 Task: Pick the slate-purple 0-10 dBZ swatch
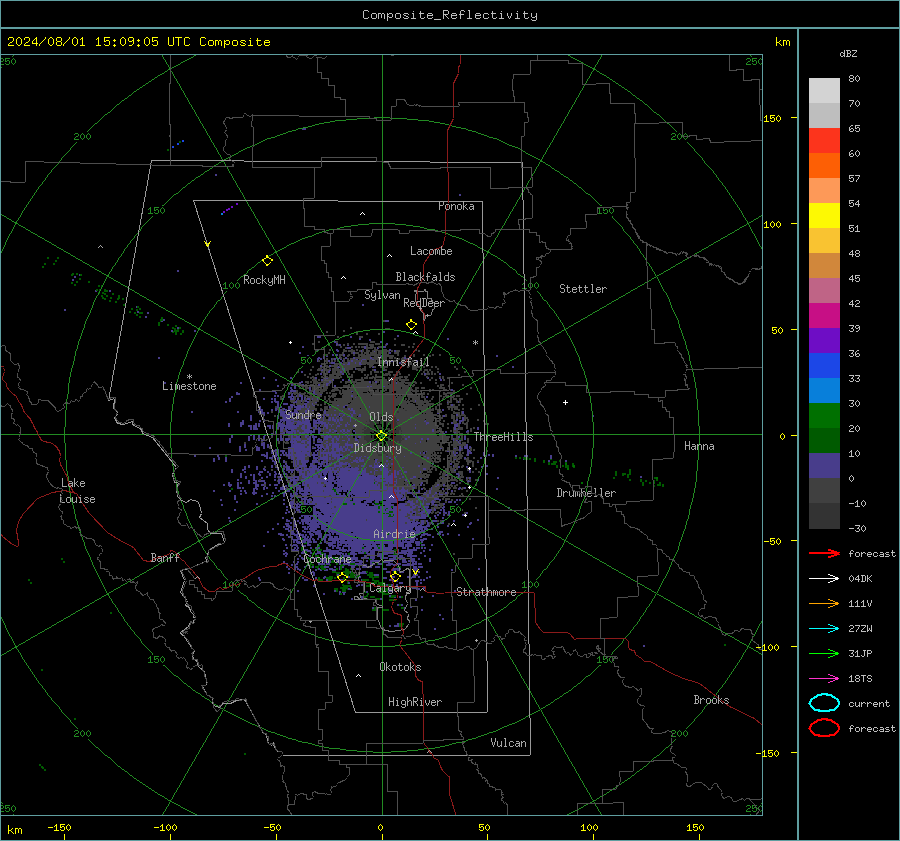click(x=824, y=466)
